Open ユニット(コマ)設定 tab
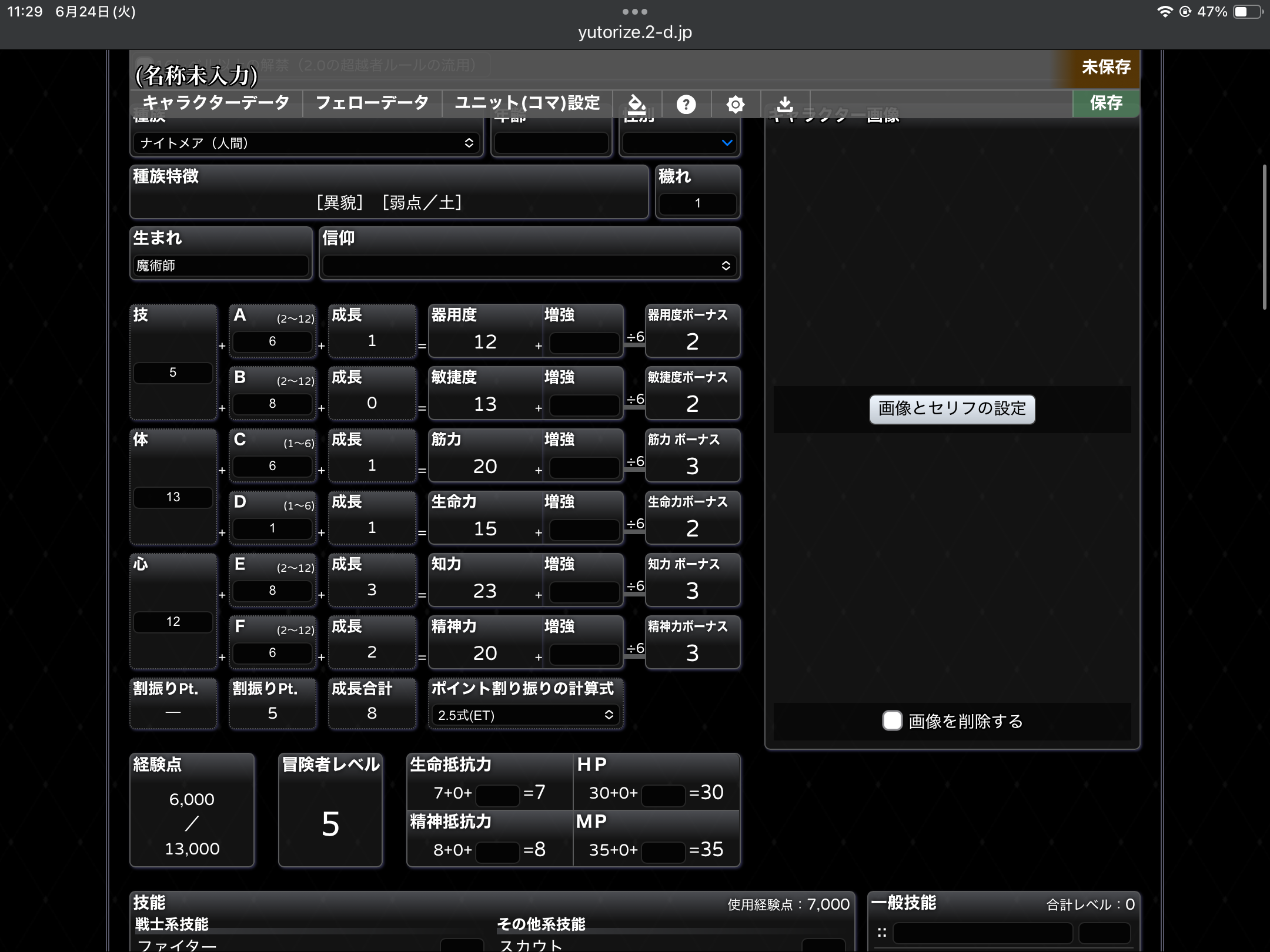This screenshot has width=1270, height=952. point(527,103)
